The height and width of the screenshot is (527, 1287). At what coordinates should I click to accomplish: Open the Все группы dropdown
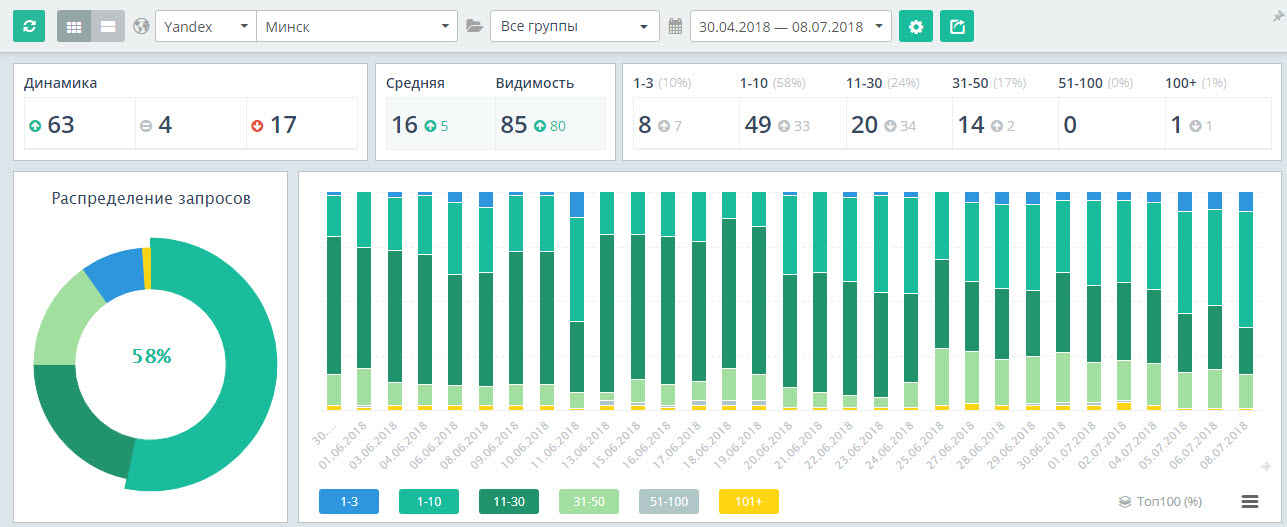pyautogui.click(x=574, y=26)
